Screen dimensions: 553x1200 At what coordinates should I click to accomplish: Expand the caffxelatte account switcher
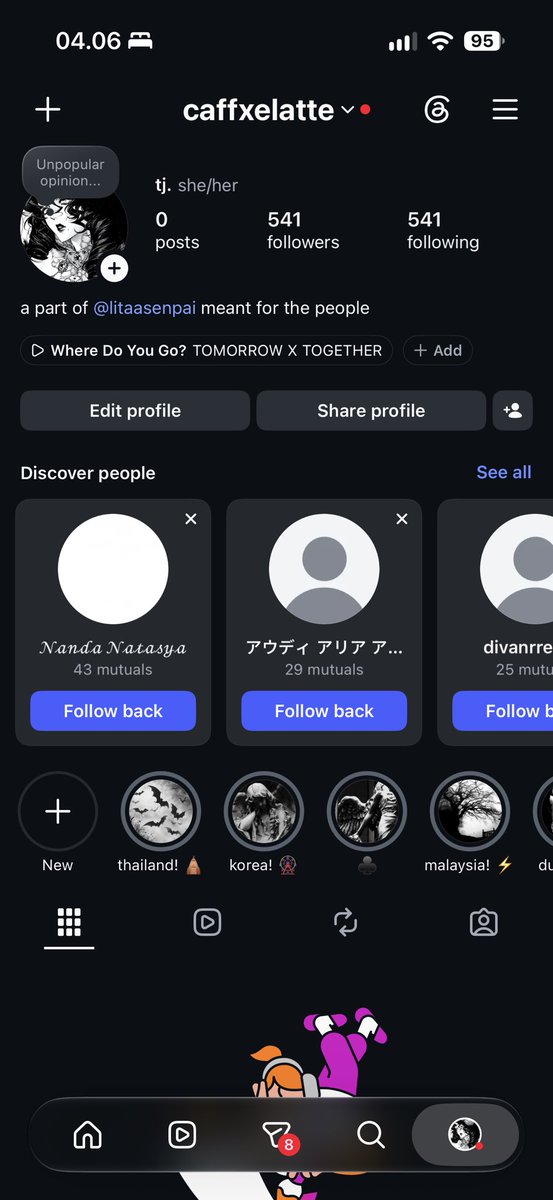[268, 110]
